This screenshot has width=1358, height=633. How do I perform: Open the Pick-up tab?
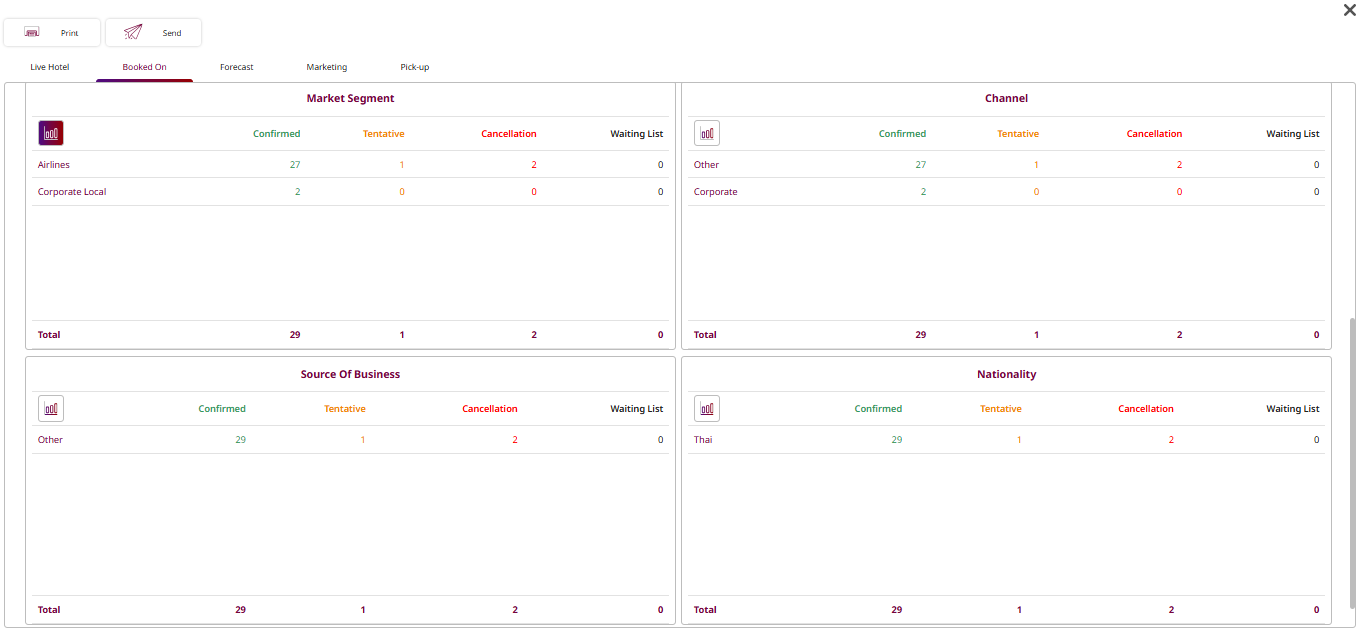point(414,67)
